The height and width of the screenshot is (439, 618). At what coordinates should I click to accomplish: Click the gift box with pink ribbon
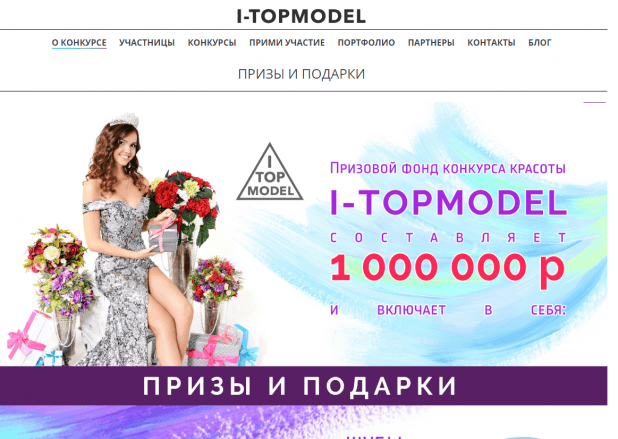[x=163, y=236]
